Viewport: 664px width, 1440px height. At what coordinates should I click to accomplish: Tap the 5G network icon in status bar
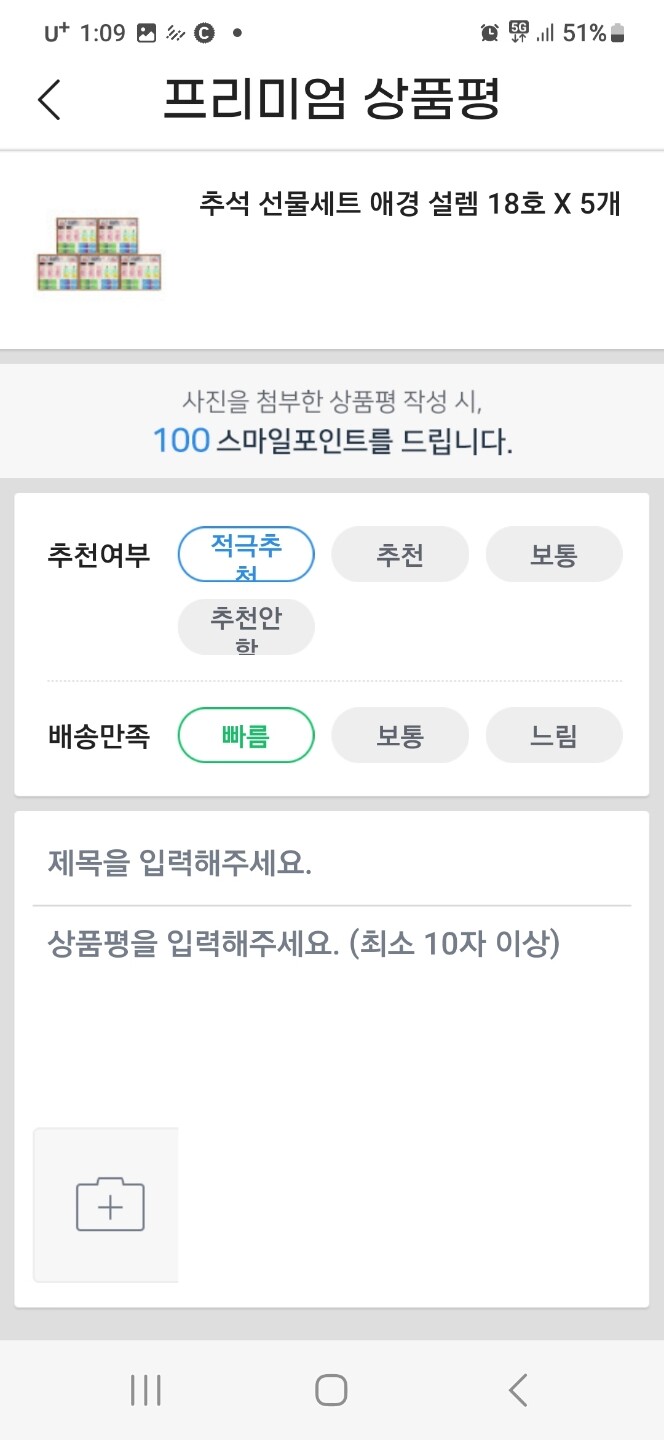[519, 32]
